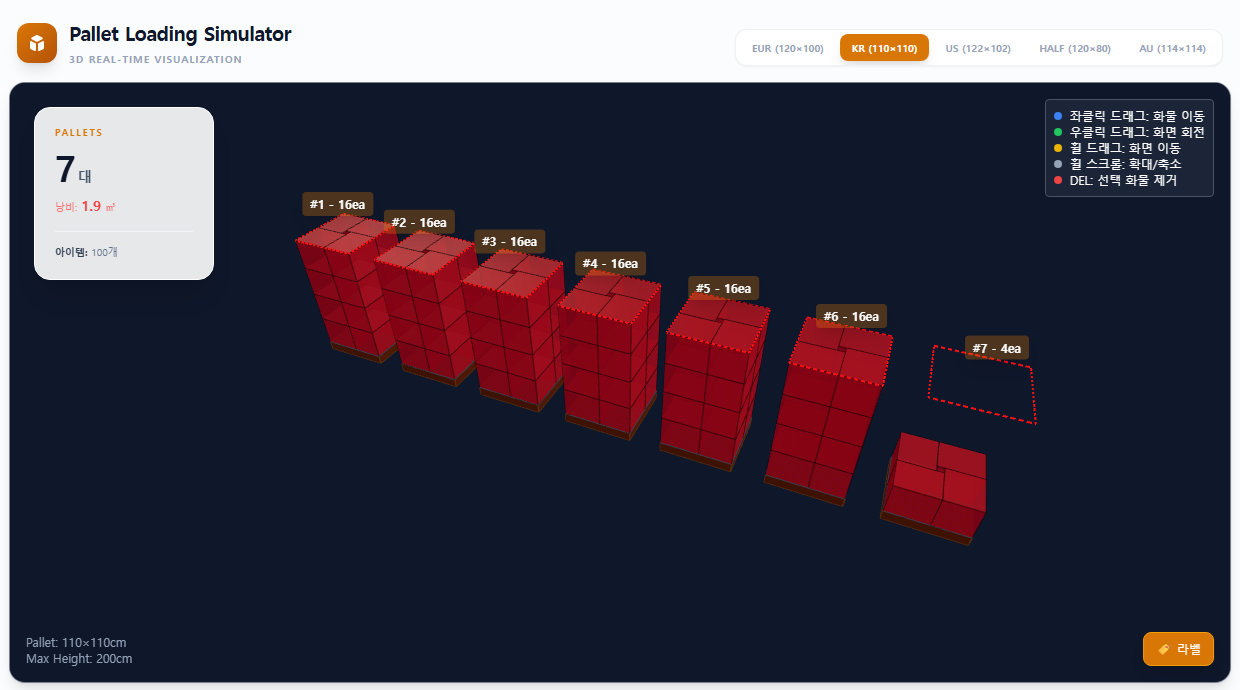The height and width of the screenshot is (690, 1240).
Task: Select the short cargo stack on pallet 7
Action: [936, 485]
